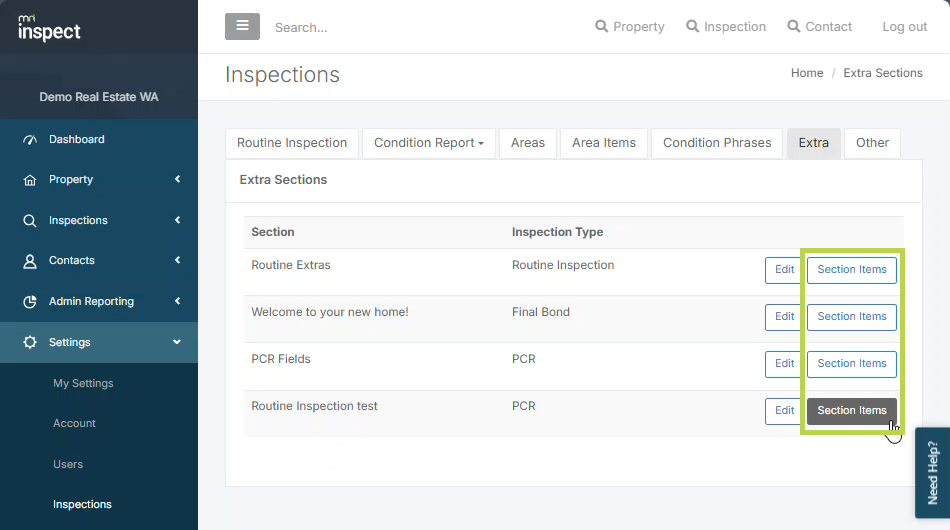The height and width of the screenshot is (530, 950).
Task: Toggle the hamburger menu button
Action: [x=242, y=26]
